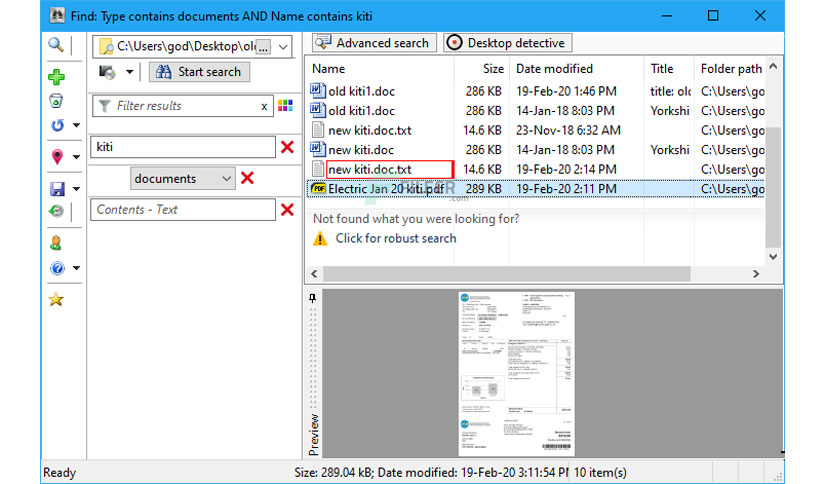Click the recycle bin icon in sidebar
This screenshot has height=484, width=836.
56,101
